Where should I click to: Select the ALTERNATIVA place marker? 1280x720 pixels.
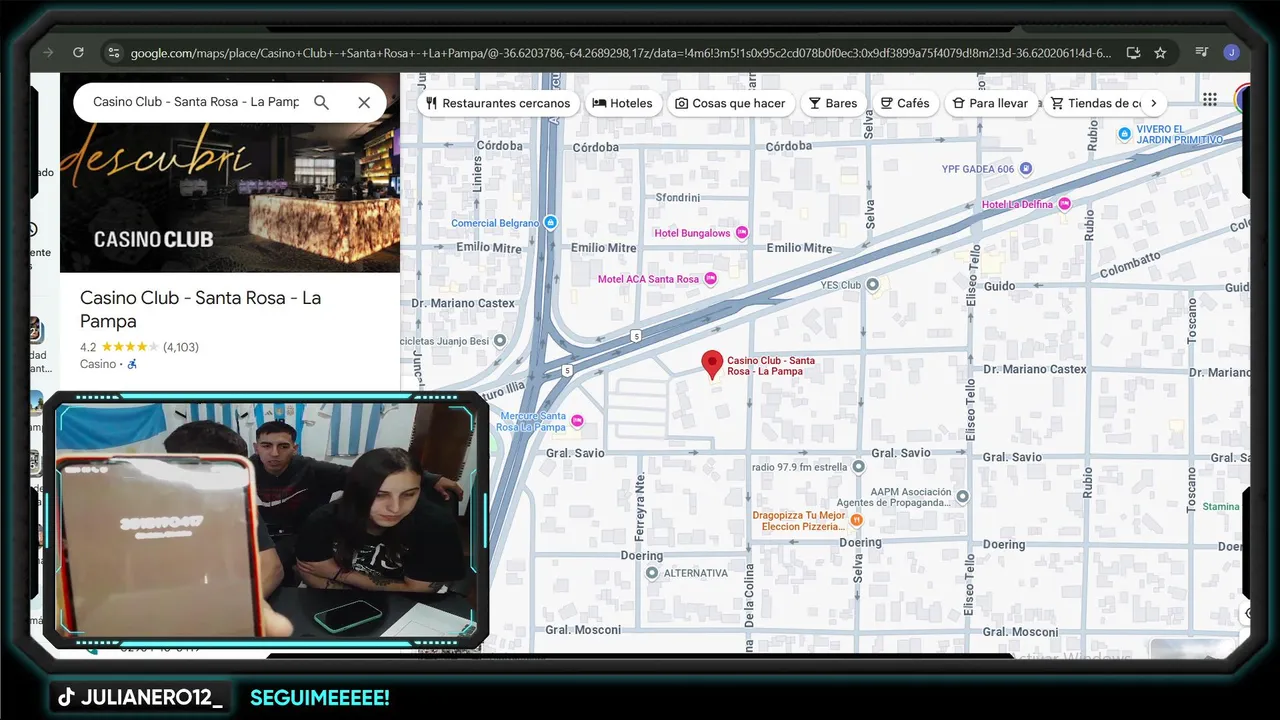(652, 573)
